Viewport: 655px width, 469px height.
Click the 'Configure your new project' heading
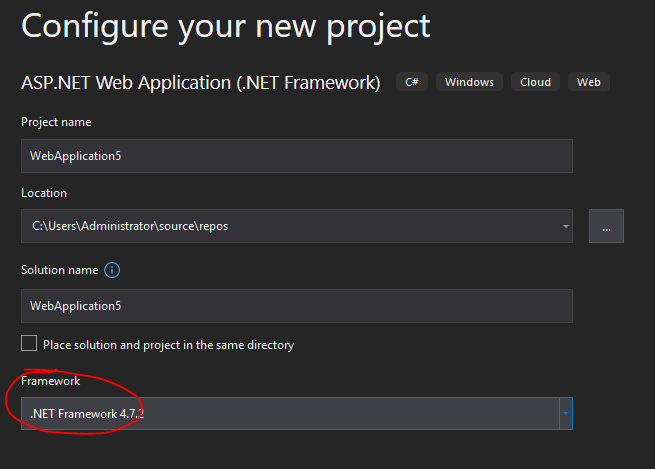[x=226, y=27]
